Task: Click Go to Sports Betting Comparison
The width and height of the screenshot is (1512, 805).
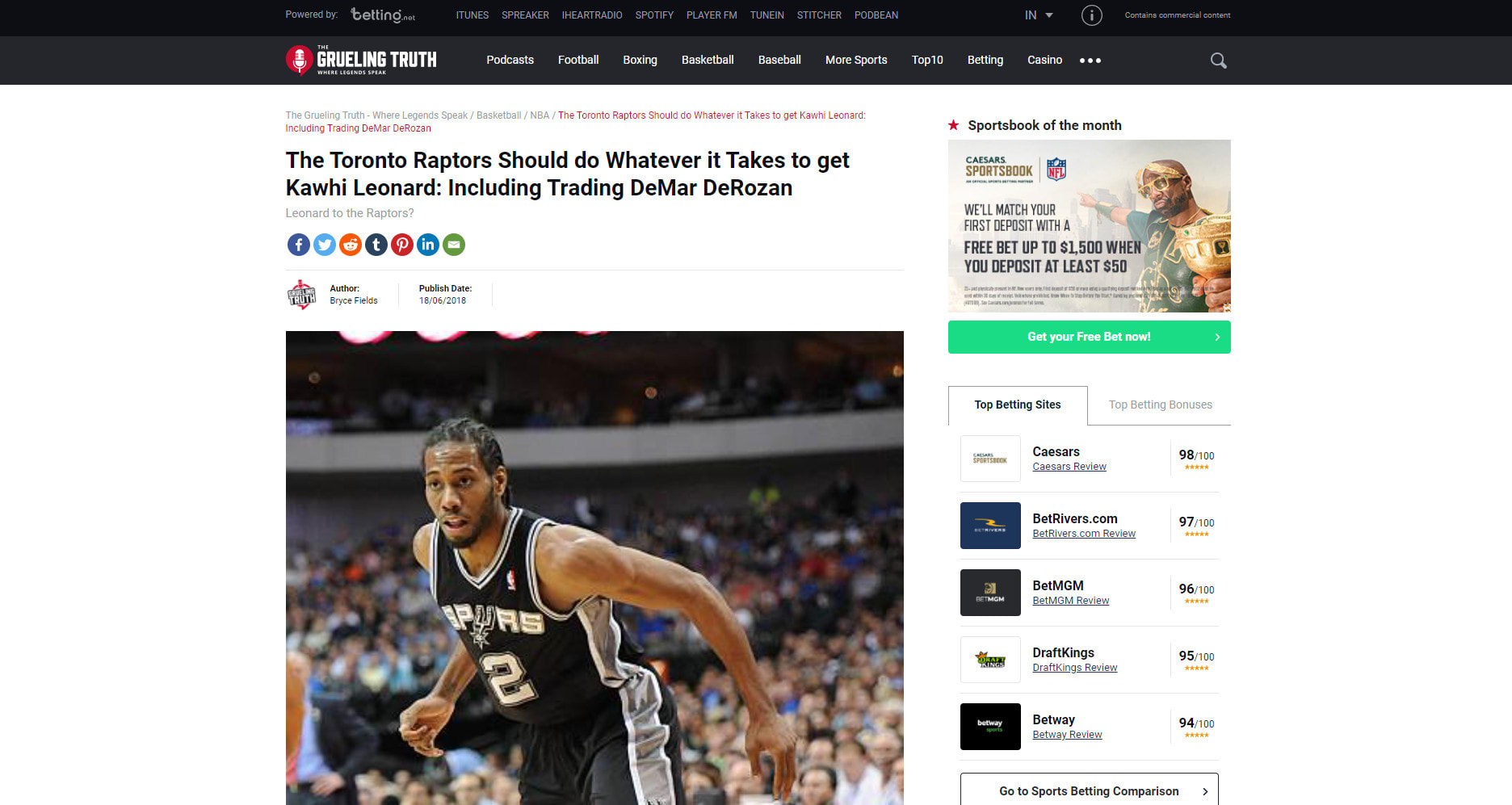Action: [x=1089, y=790]
